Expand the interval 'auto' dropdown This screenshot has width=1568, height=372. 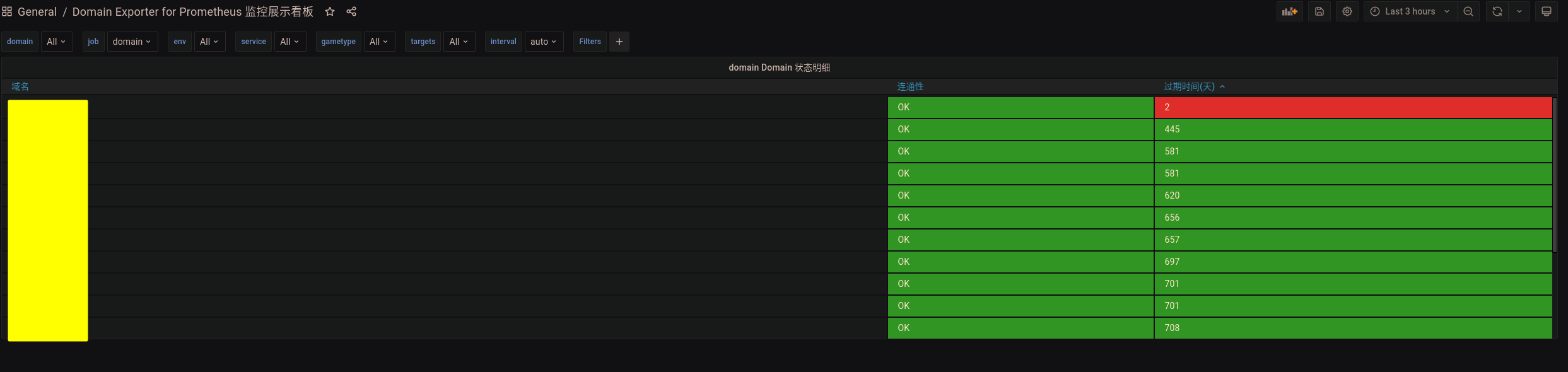[x=542, y=42]
